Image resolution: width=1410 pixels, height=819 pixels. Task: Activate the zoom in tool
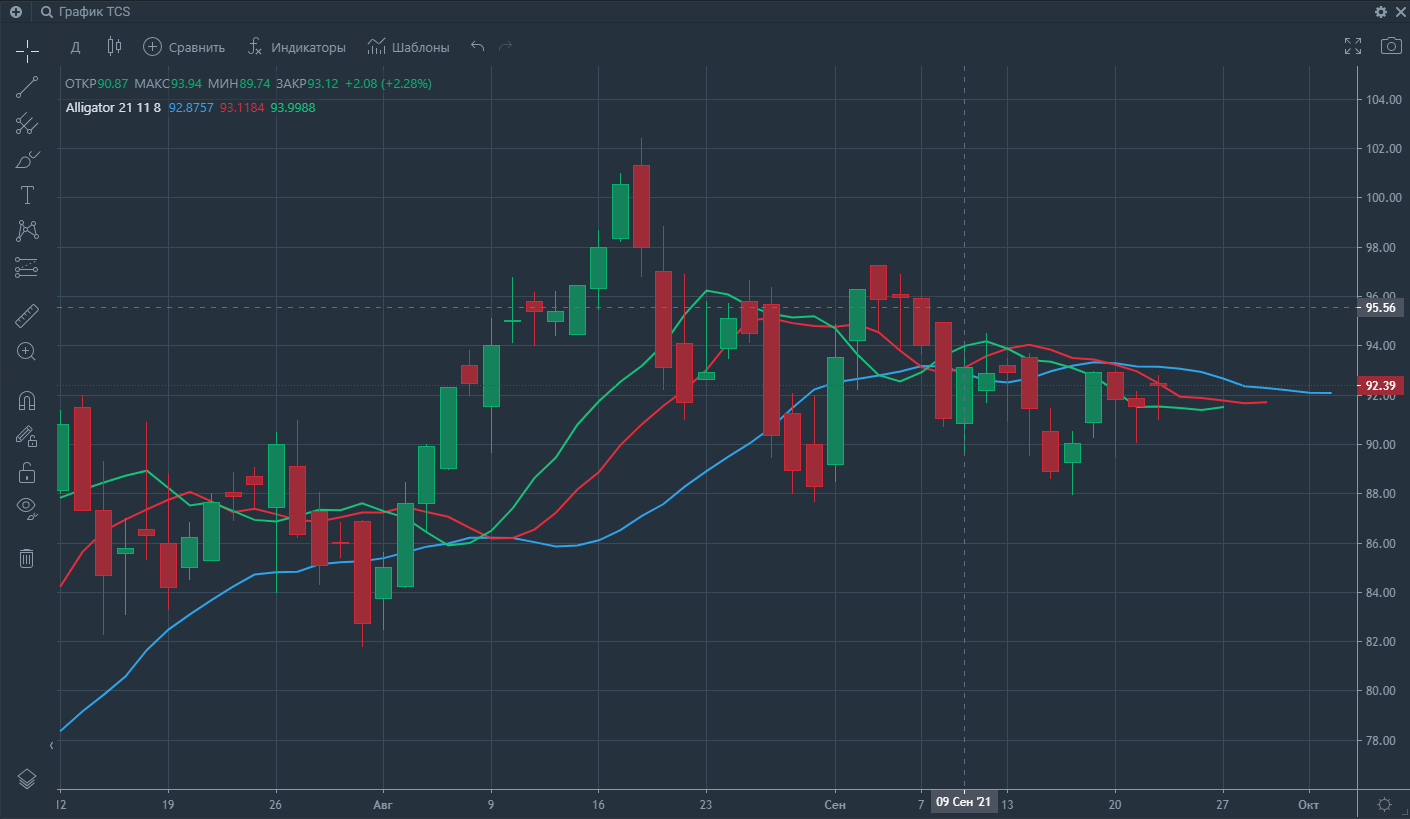[x=27, y=352]
